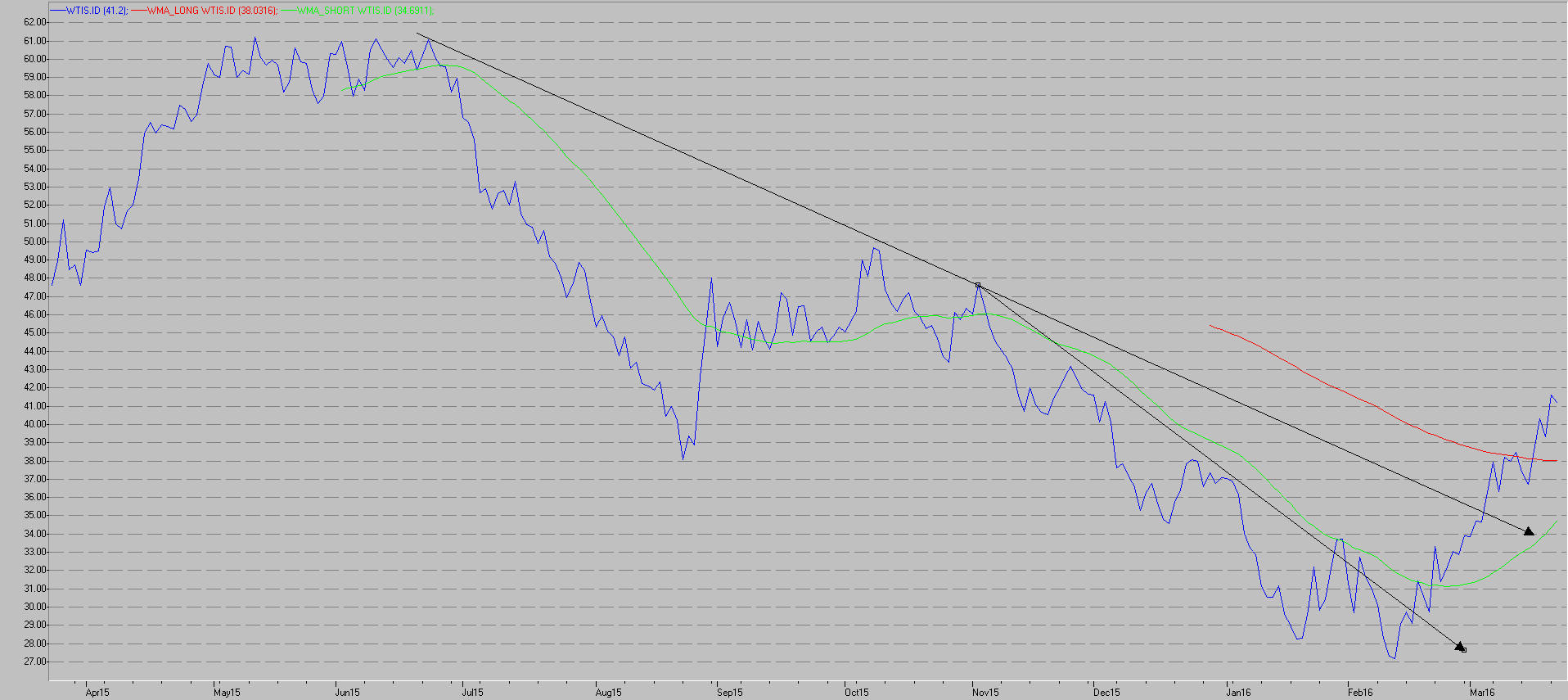Click the Mar16 date axis label

coord(1482,693)
